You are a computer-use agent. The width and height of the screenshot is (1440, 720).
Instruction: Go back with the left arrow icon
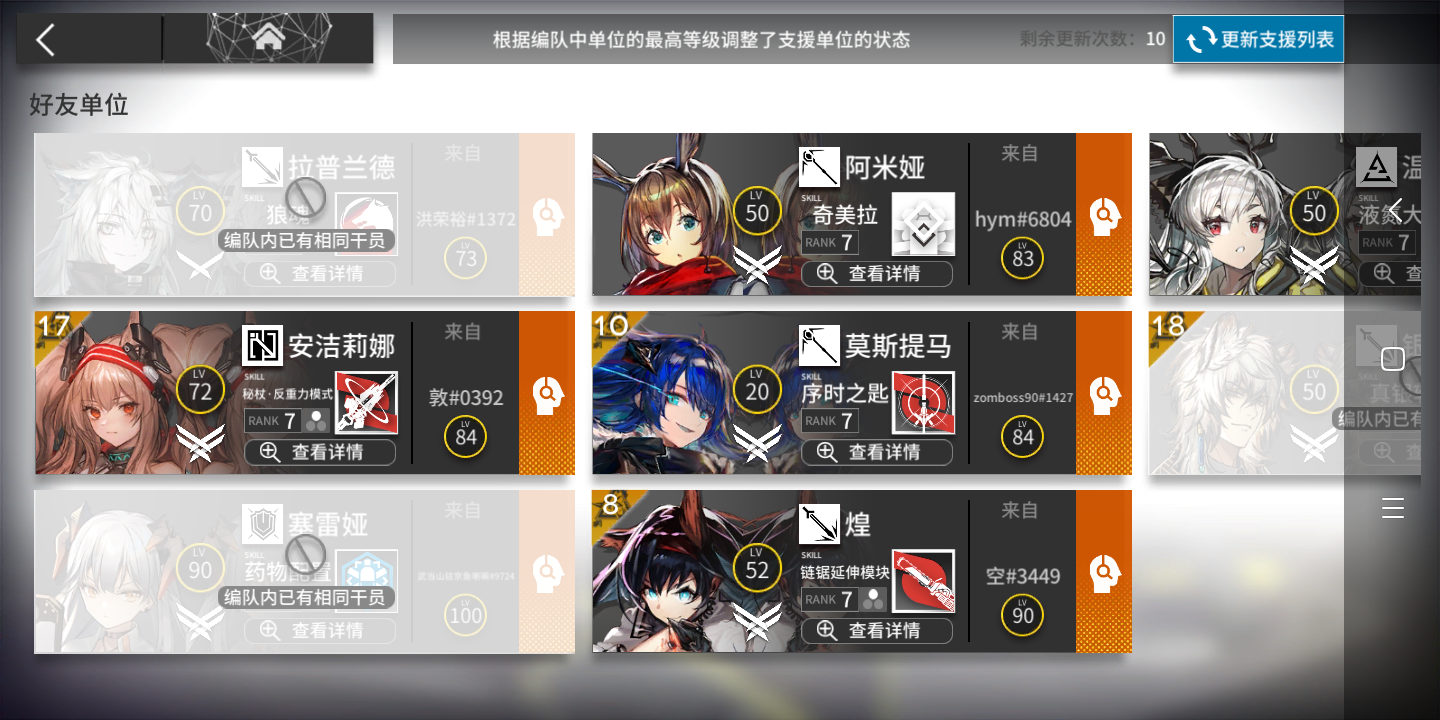[x=46, y=39]
